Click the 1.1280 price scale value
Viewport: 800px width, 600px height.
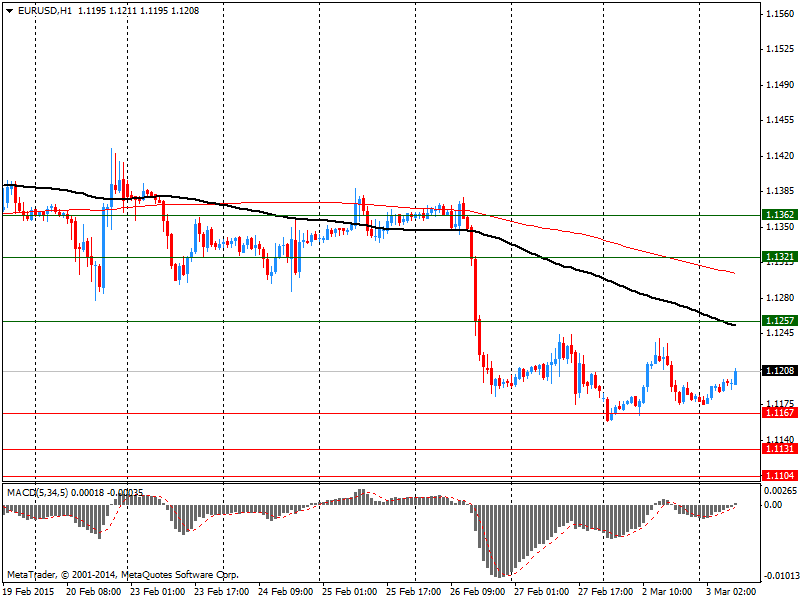pyautogui.click(x=781, y=297)
